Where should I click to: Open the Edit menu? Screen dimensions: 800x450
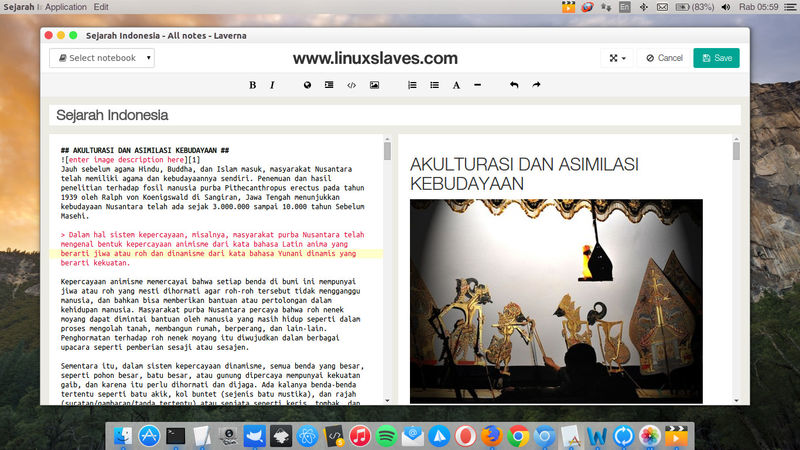coord(101,7)
